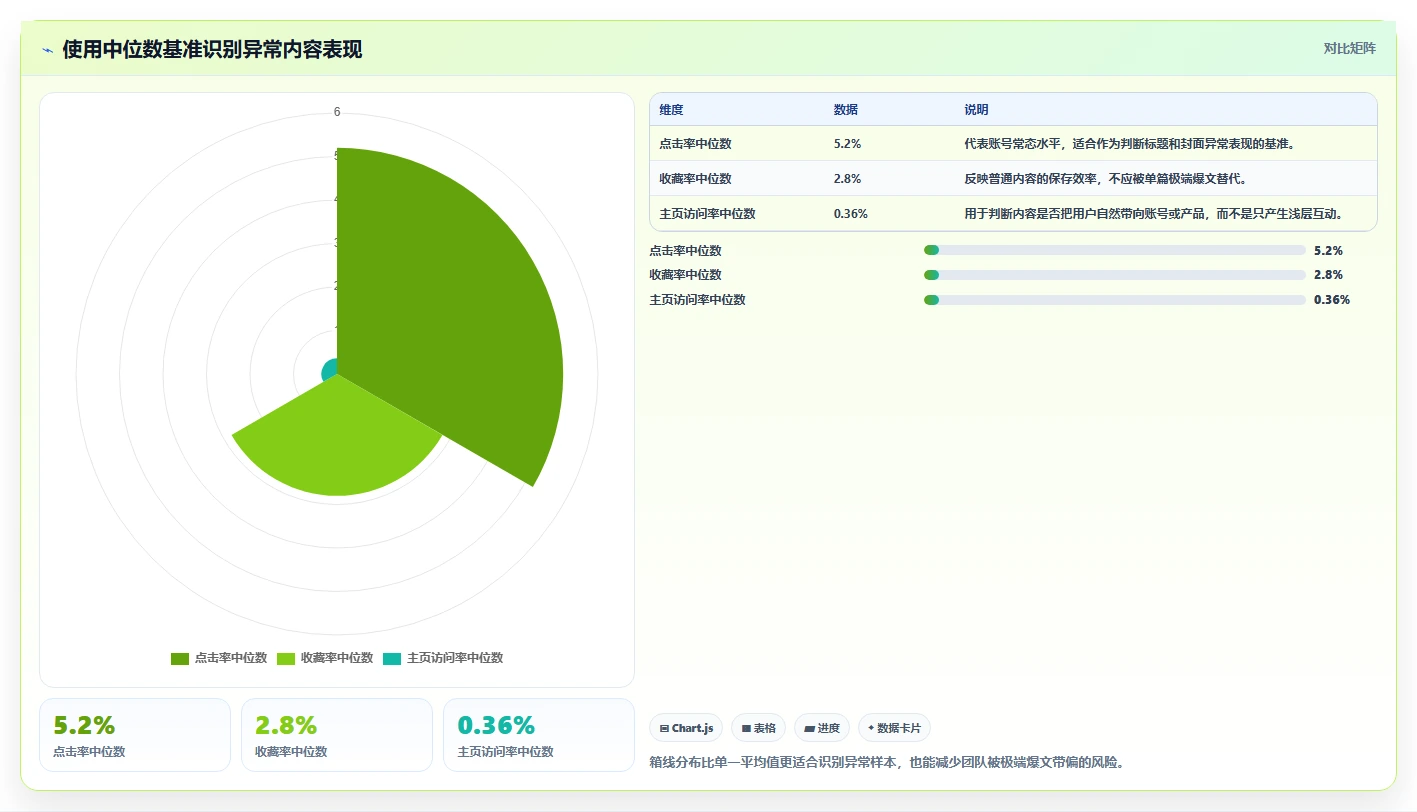Viewport: 1417px width, 812px height.
Task: Open the 对比矩阵 label in the header
Action: [x=1349, y=48]
